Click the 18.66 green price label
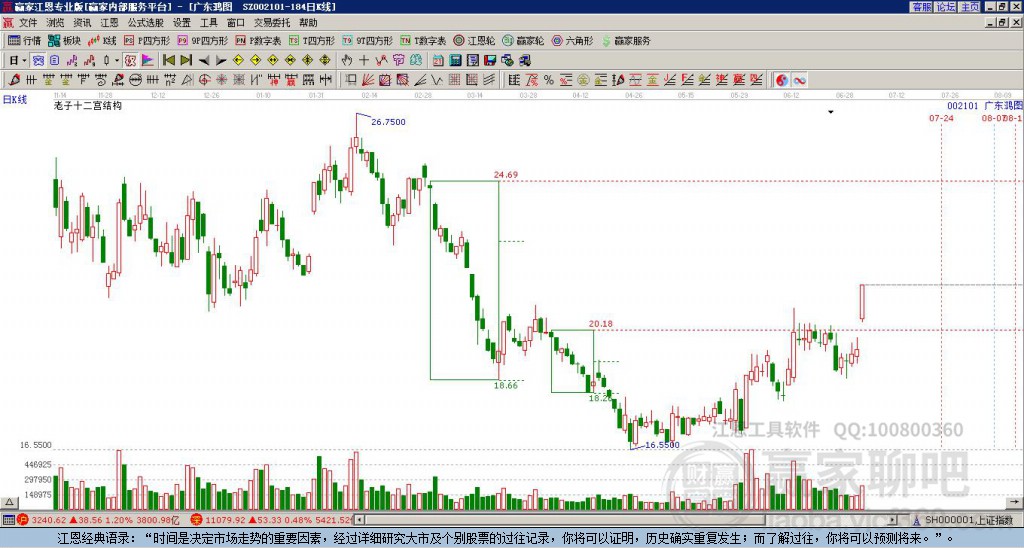Image resolution: width=1024 pixels, height=548 pixels. point(505,385)
